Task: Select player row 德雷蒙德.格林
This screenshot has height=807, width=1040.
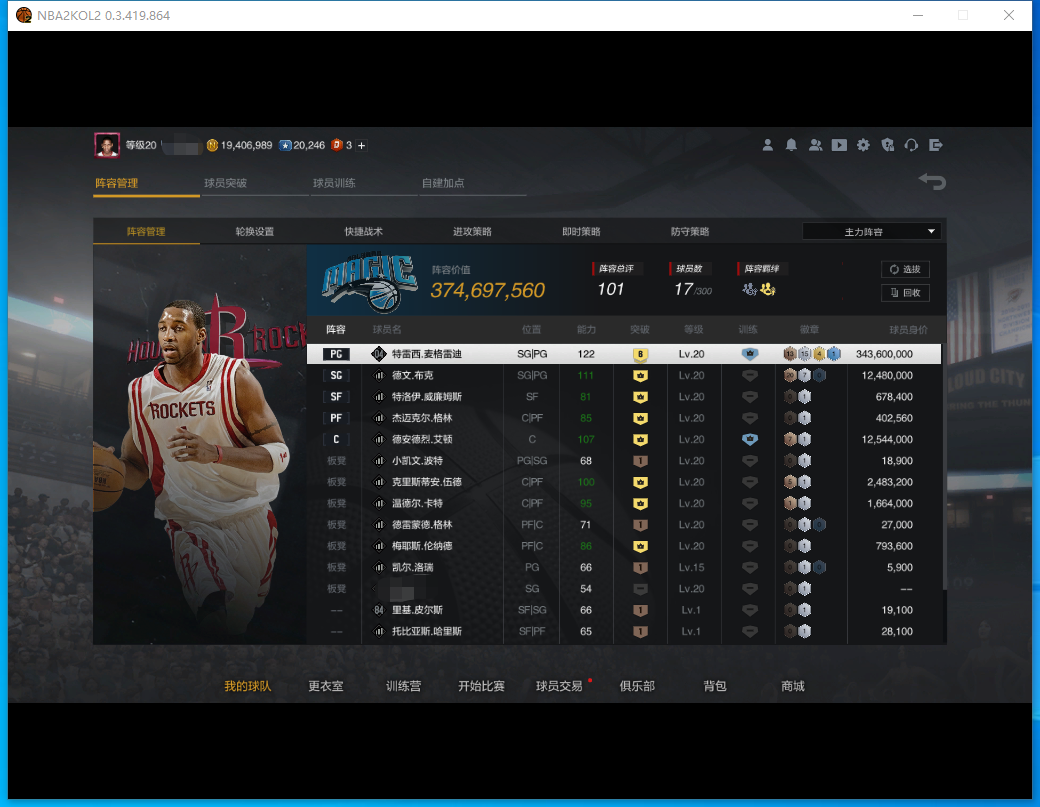Action: (x=623, y=525)
